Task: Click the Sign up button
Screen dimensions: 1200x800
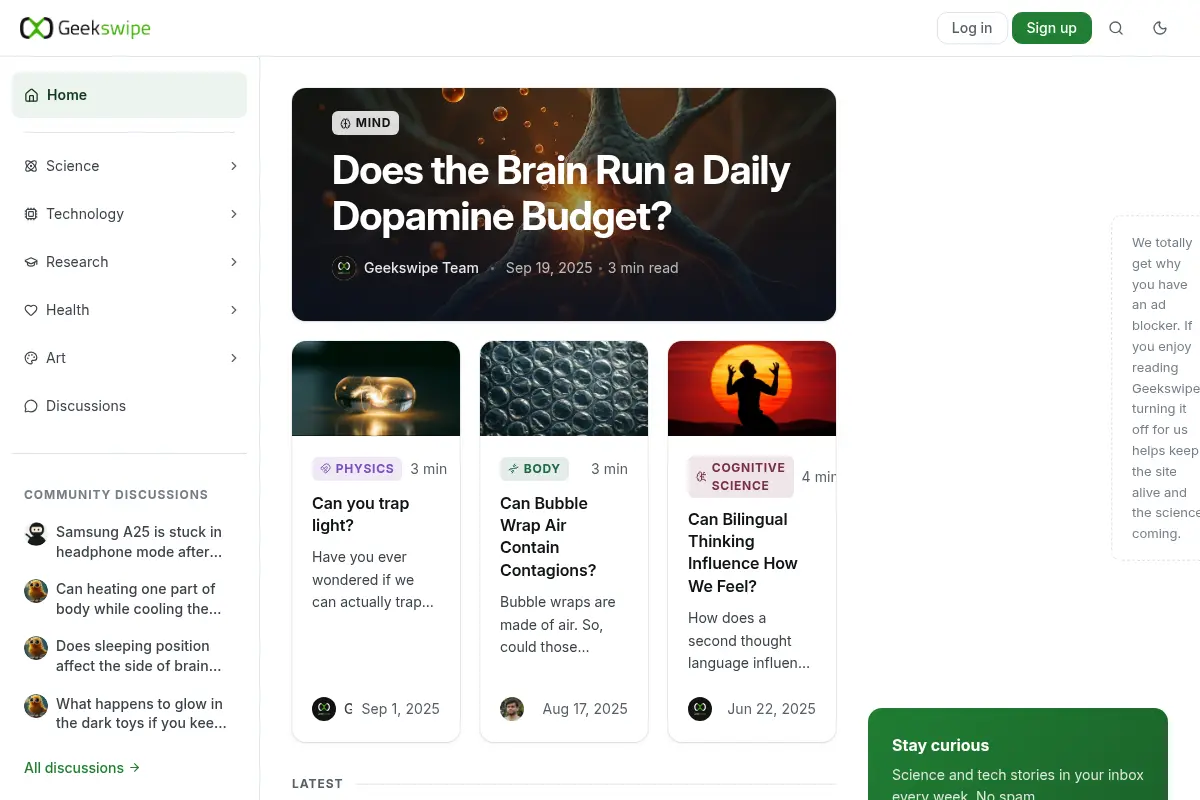Action: (x=1052, y=28)
